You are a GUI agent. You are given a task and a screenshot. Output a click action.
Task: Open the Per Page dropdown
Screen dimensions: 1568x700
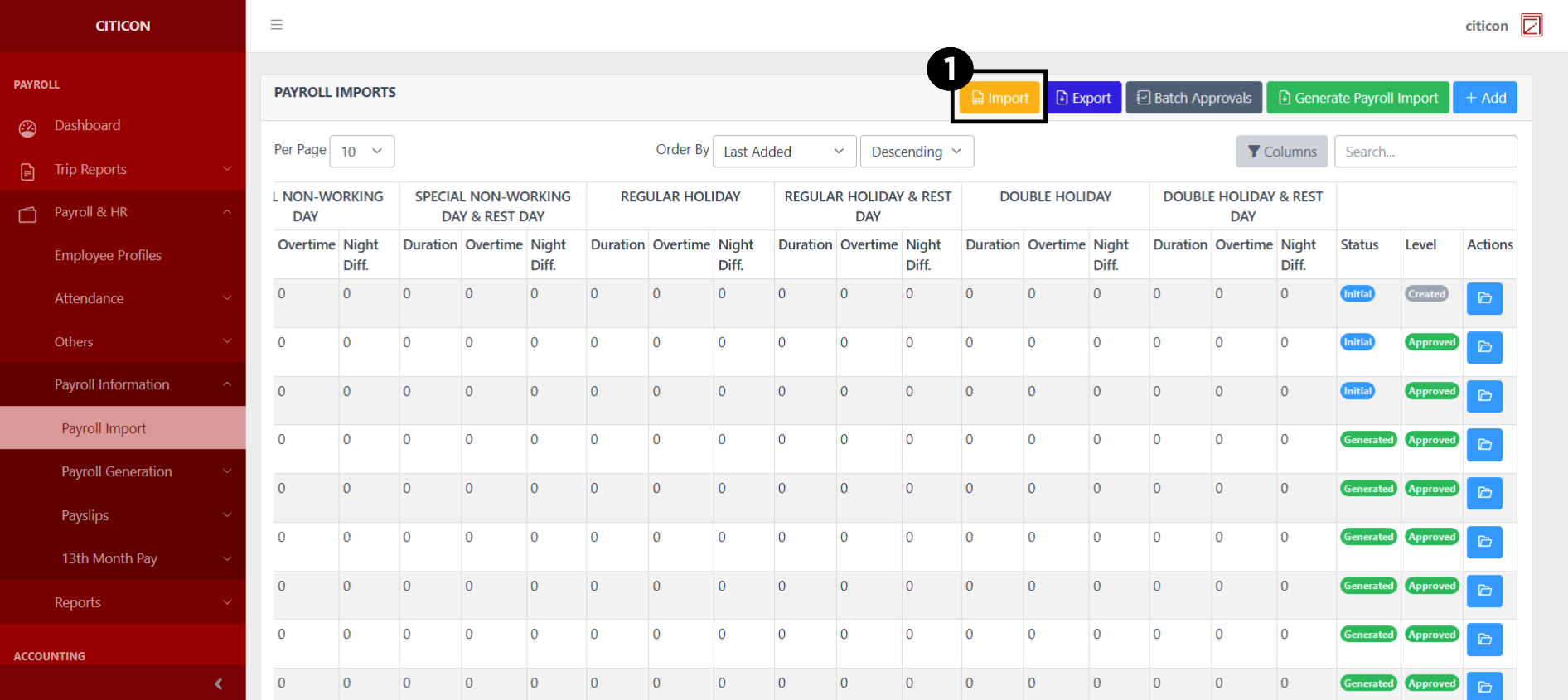361,152
